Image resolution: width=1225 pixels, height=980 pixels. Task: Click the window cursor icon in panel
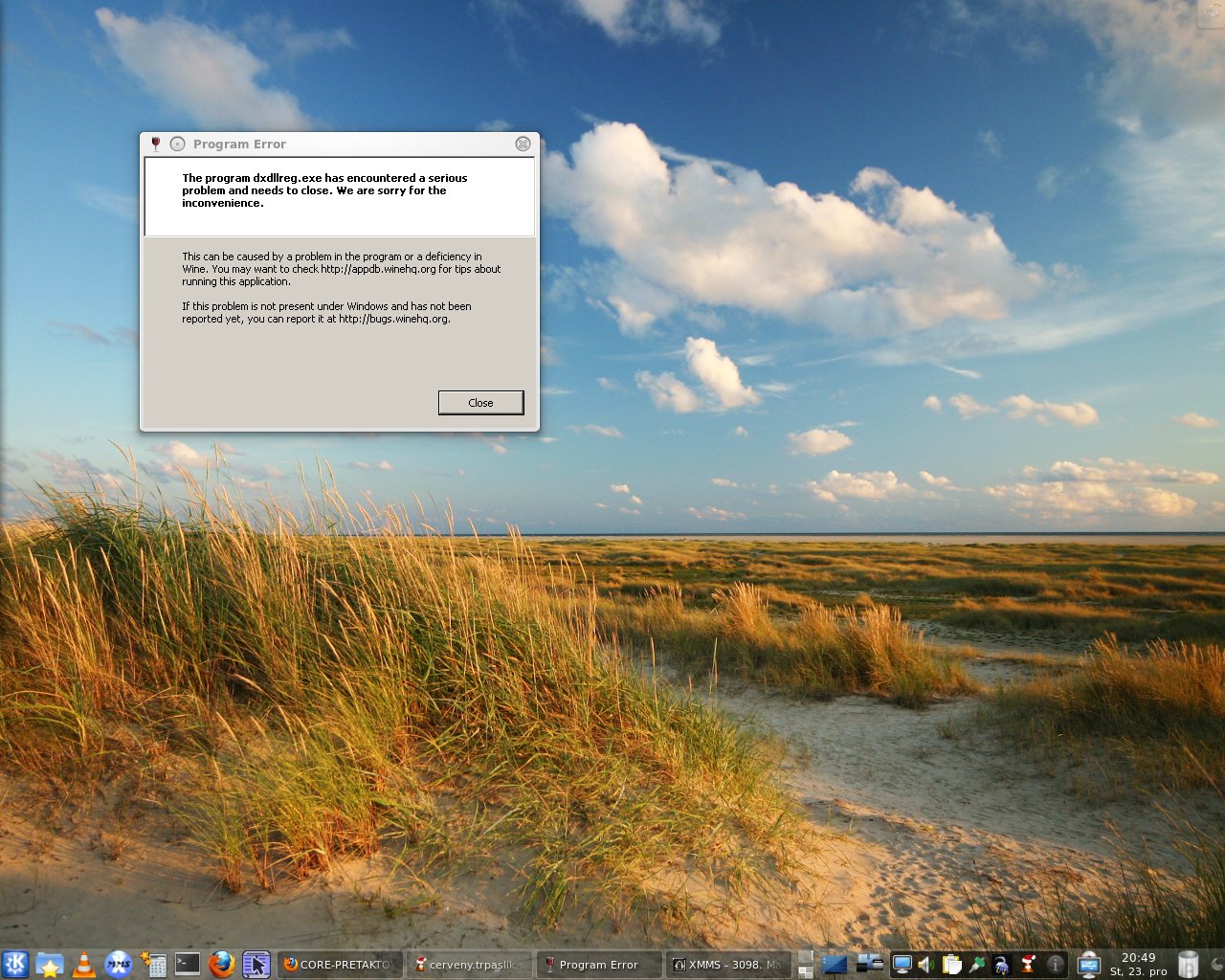(x=256, y=965)
